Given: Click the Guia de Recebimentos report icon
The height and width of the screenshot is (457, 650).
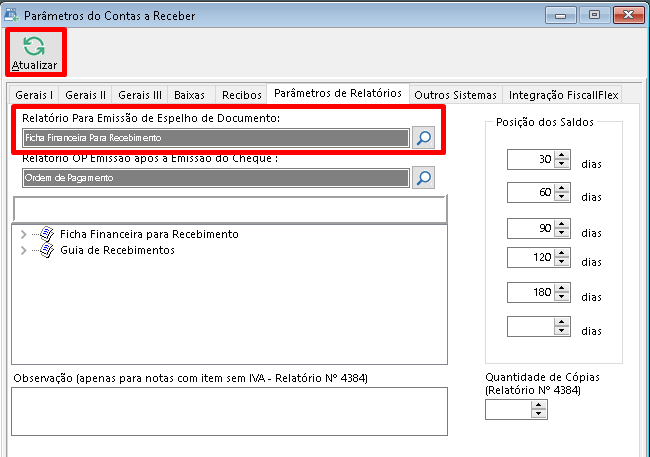Looking at the screenshot, I should 47,250.
